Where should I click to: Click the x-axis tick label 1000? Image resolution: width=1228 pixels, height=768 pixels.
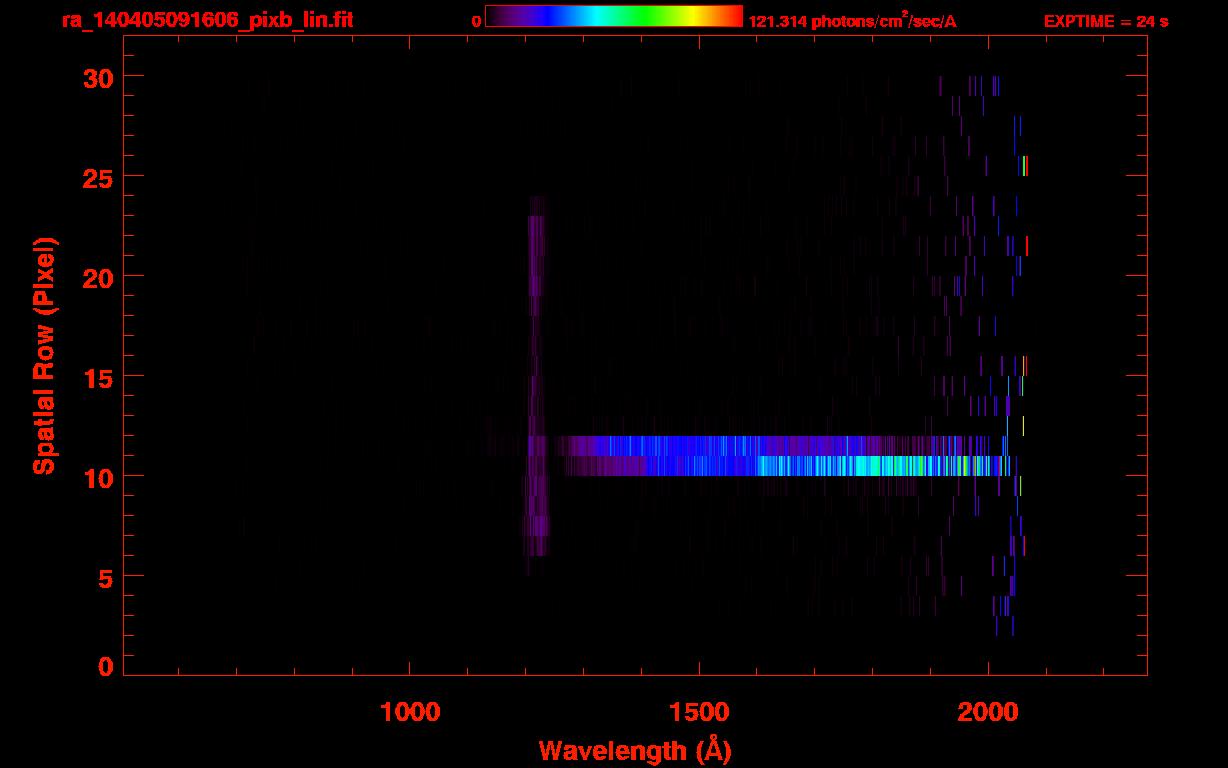click(410, 712)
